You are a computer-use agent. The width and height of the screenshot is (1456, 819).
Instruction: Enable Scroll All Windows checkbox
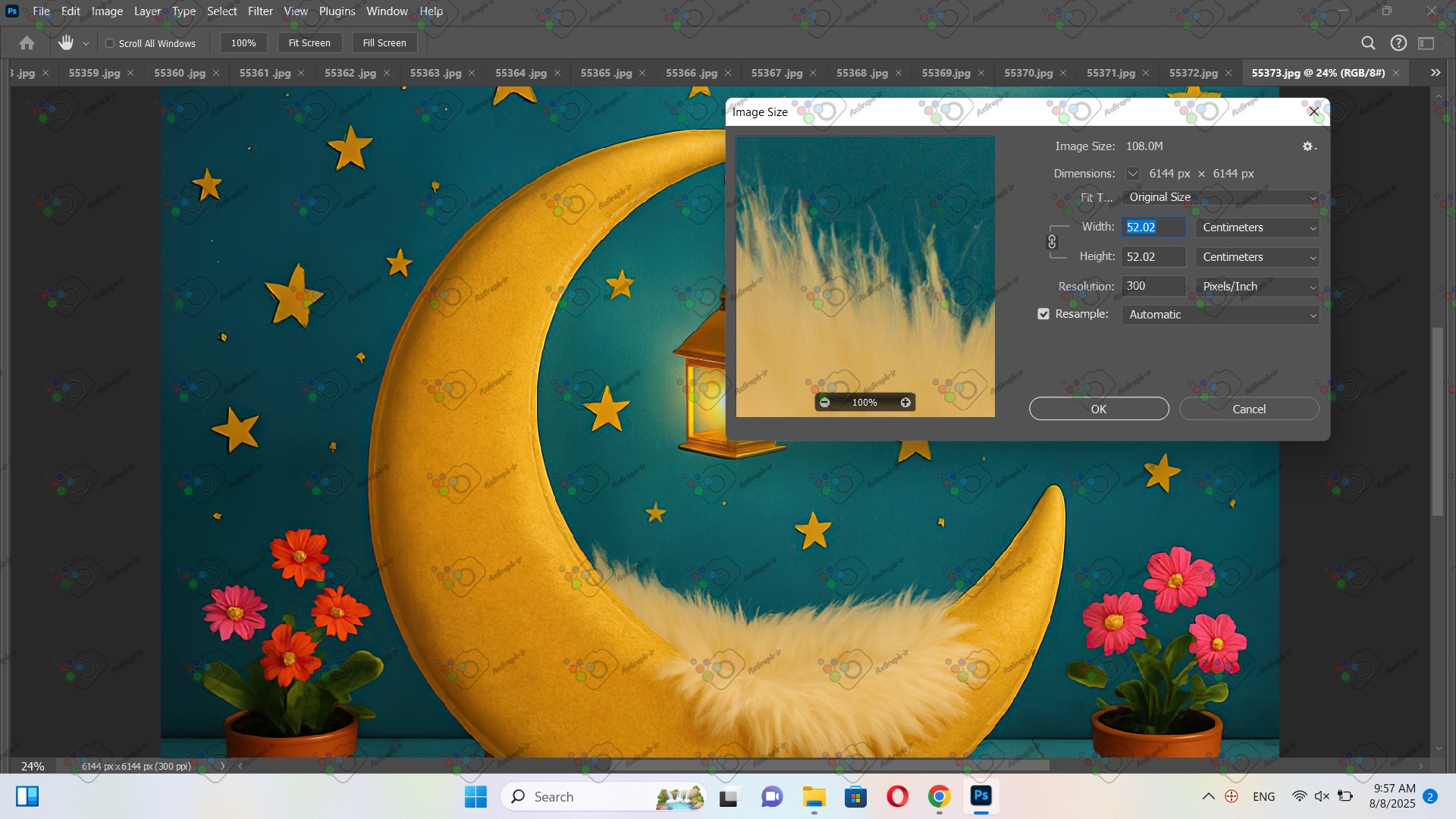110,43
